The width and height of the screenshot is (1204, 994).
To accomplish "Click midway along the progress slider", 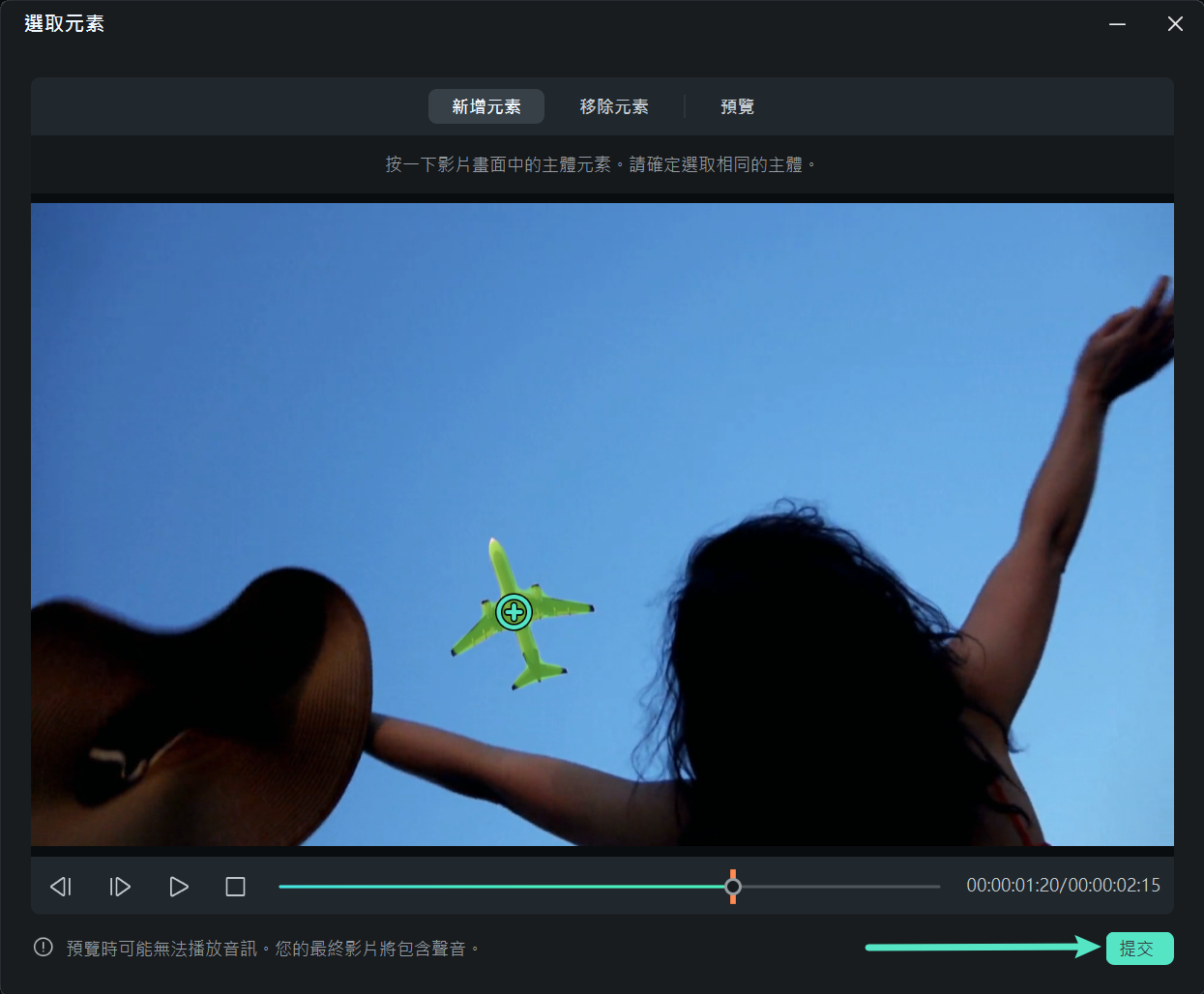I will click(x=609, y=886).
